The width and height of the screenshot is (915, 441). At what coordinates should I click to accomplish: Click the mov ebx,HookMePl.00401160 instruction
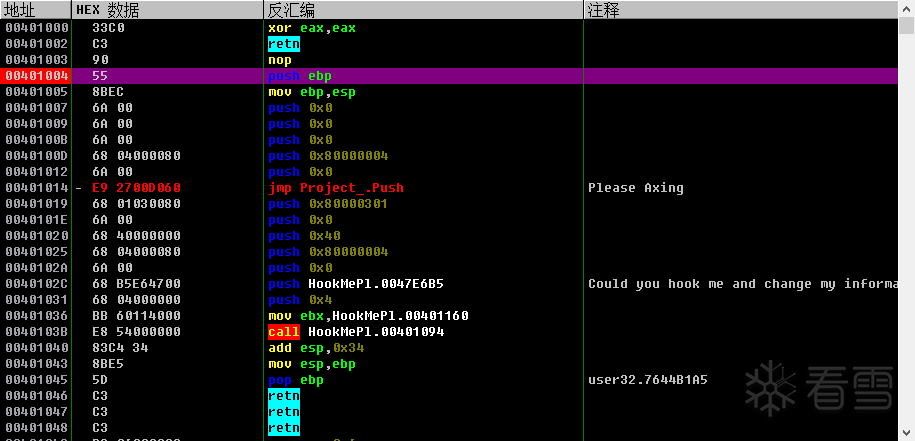click(368, 316)
